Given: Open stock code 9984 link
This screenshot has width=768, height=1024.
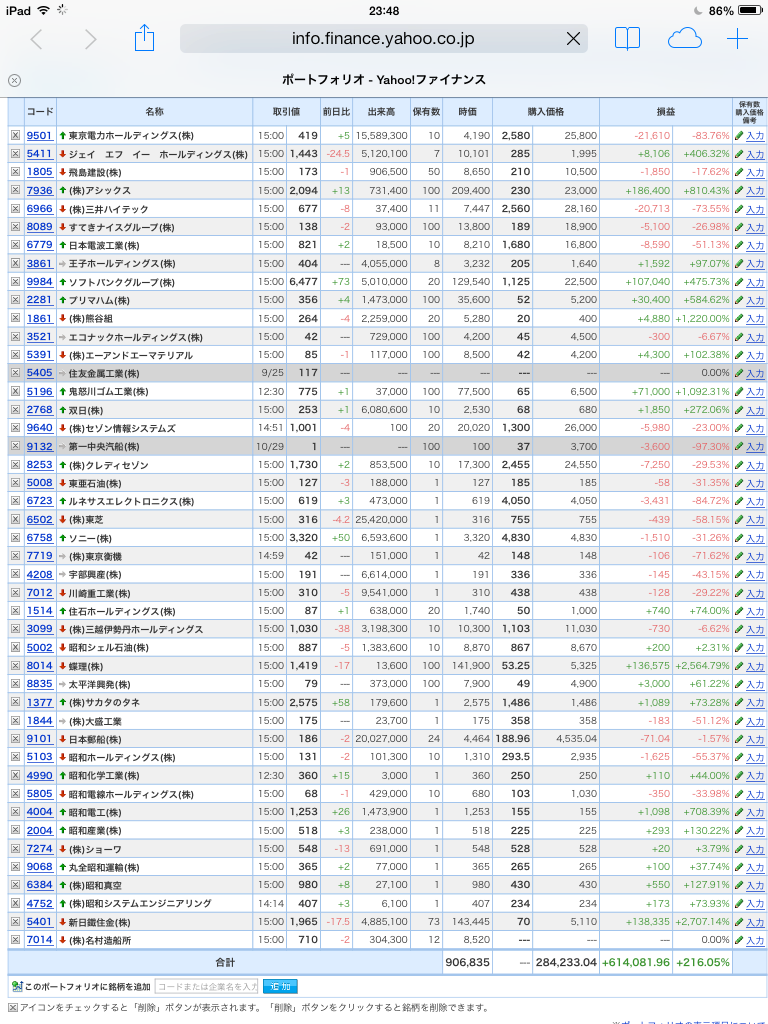Looking at the screenshot, I should pos(40,282).
